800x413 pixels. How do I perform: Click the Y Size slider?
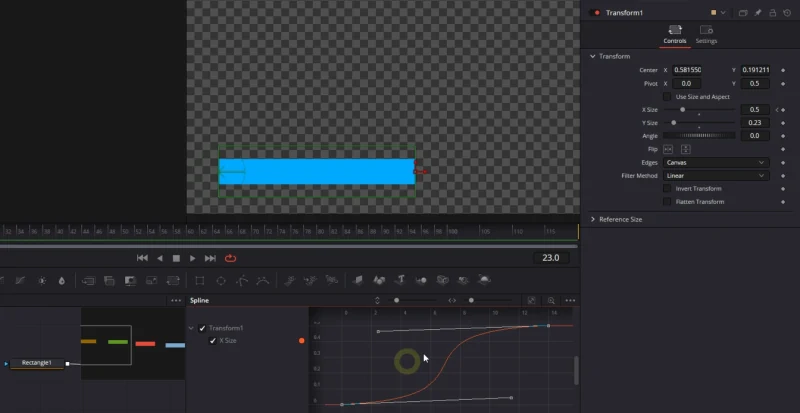click(699, 122)
